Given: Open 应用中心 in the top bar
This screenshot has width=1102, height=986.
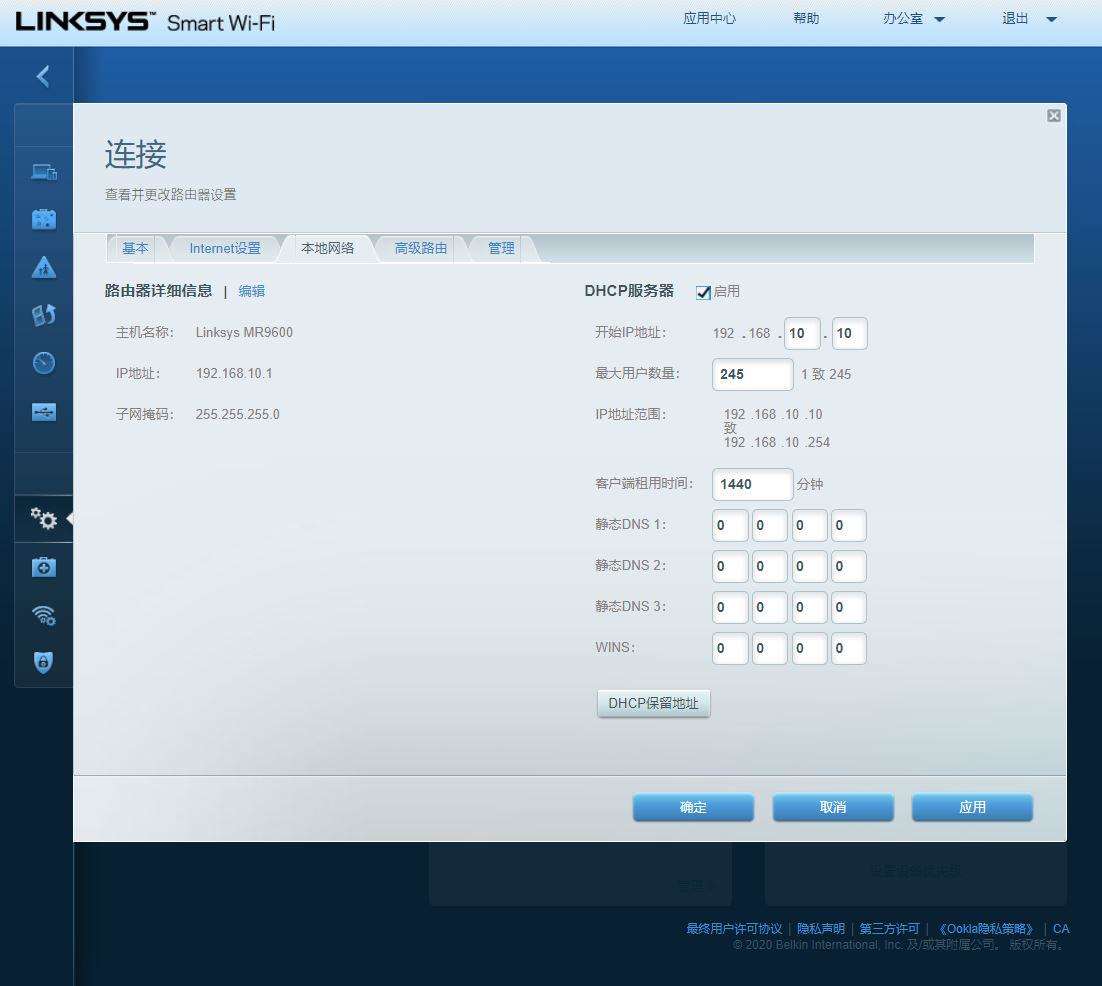Looking at the screenshot, I should coord(709,18).
